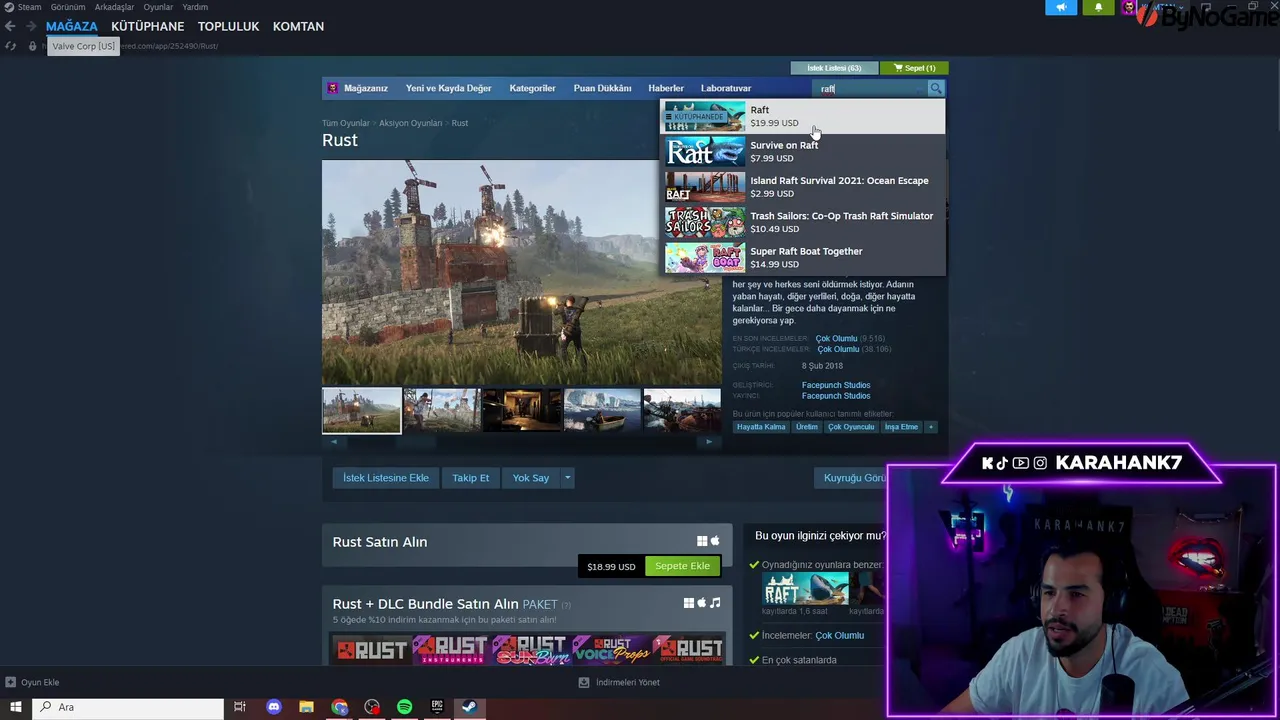The width and height of the screenshot is (1280, 720).
Task: Click the Oyun Ekle plus icon
Action: pos(10,682)
